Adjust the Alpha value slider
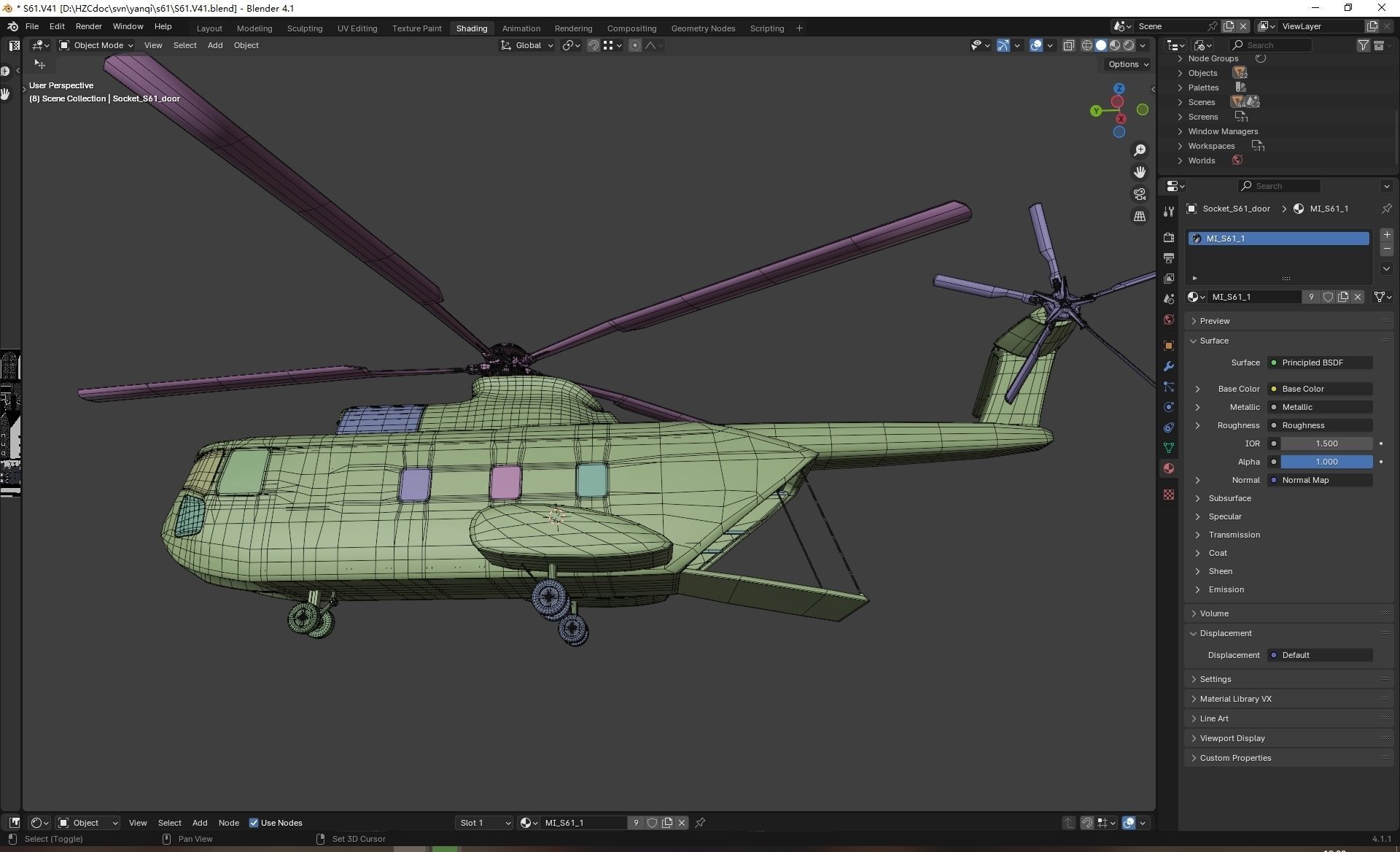The height and width of the screenshot is (852, 1400). 1326,462
